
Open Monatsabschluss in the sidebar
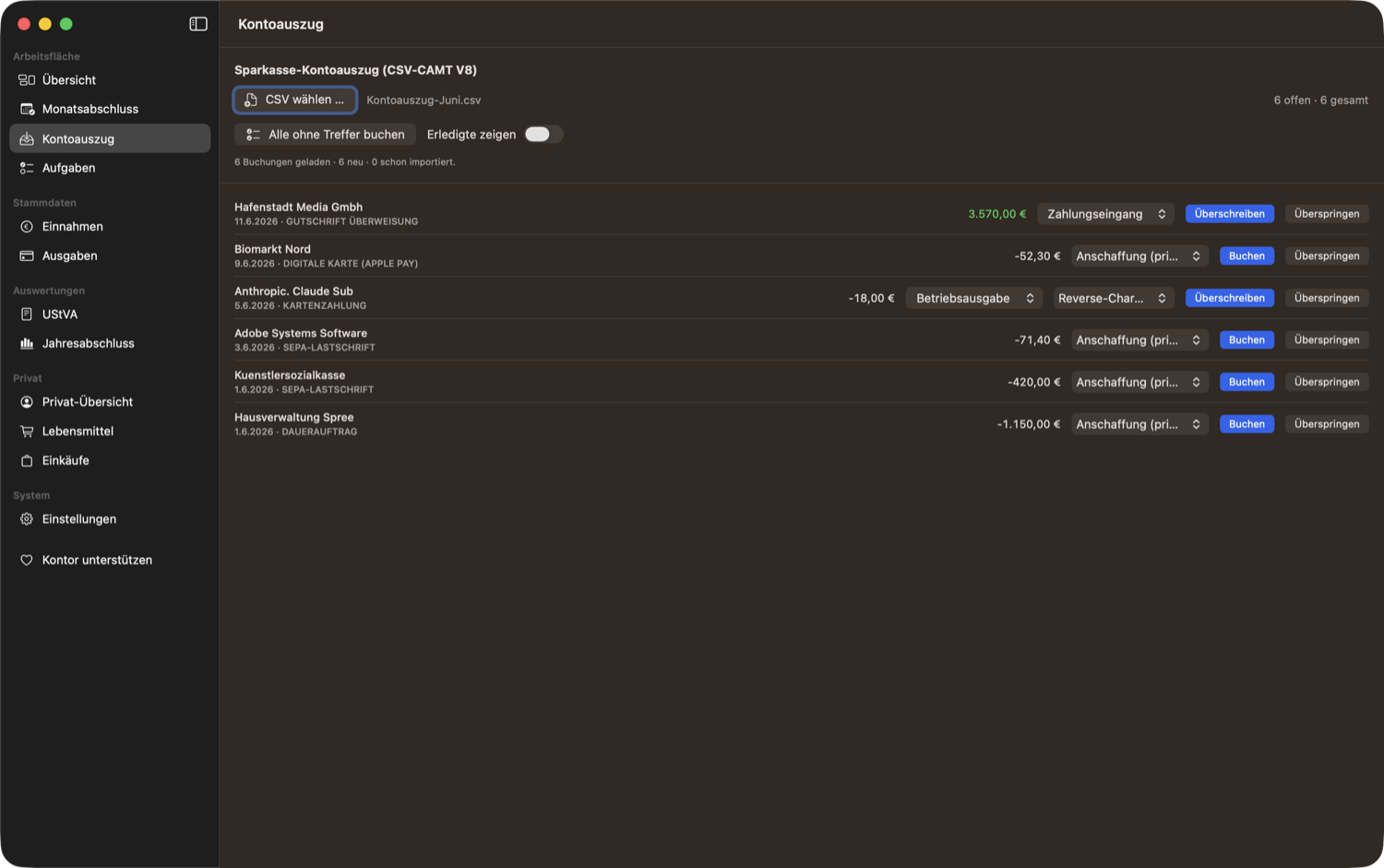tap(110, 109)
